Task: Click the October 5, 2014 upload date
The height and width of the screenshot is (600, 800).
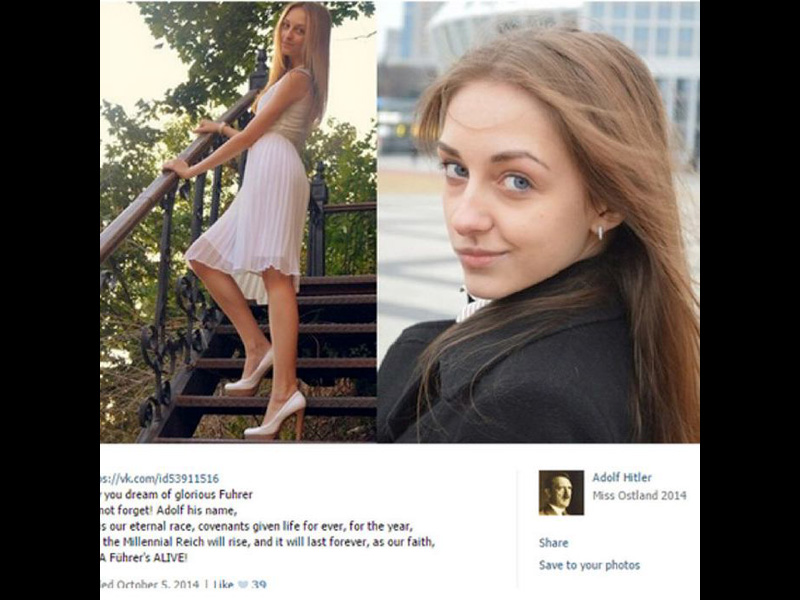Action: point(157,585)
